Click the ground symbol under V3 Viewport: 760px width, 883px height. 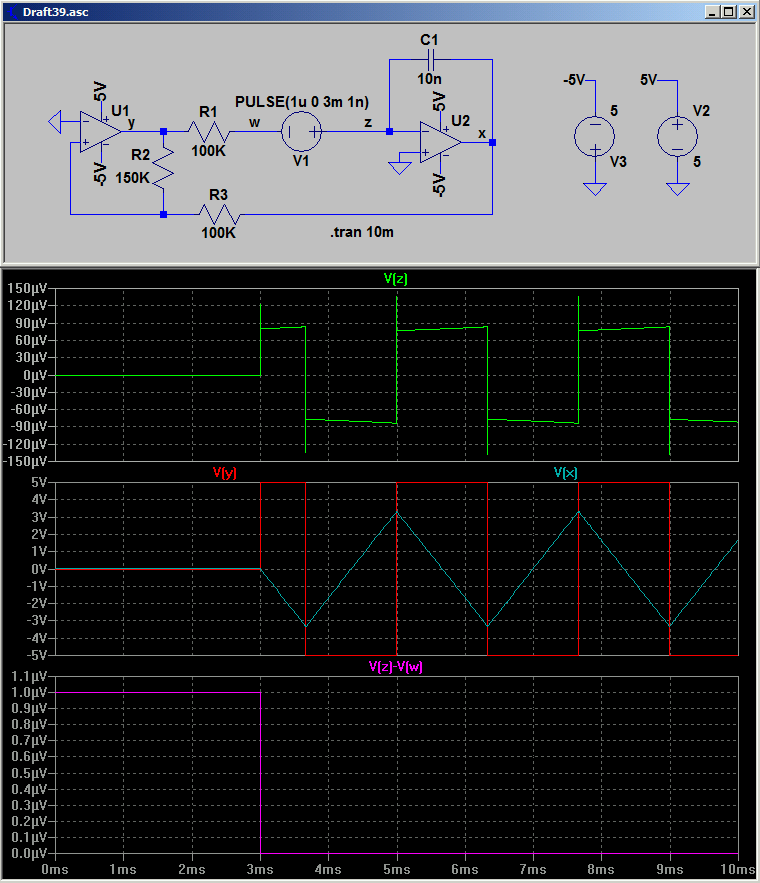[594, 189]
